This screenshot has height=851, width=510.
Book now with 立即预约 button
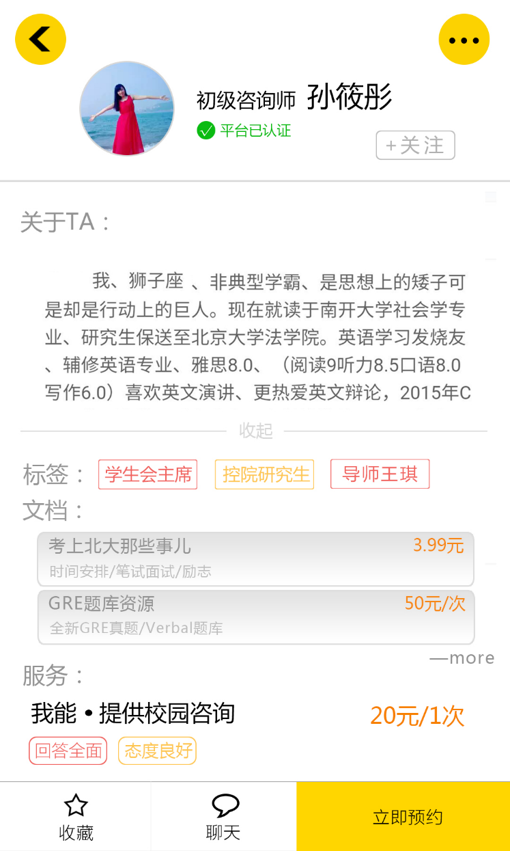[x=403, y=816]
